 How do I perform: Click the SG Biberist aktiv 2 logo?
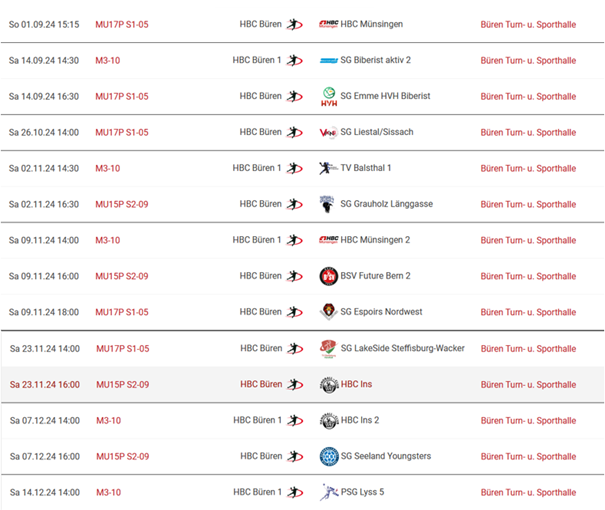click(329, 61)
